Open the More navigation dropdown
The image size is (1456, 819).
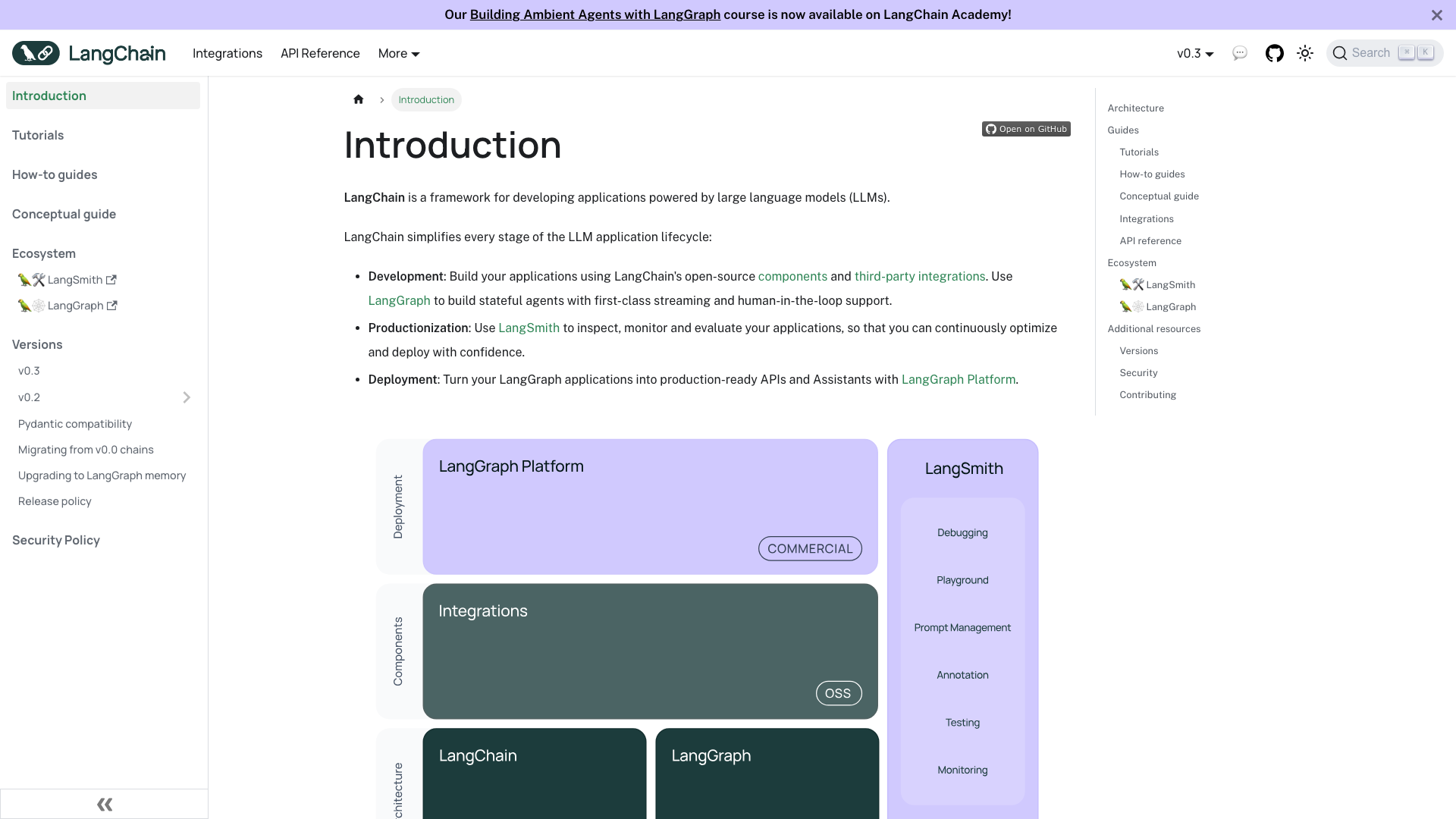pos(399,53)
